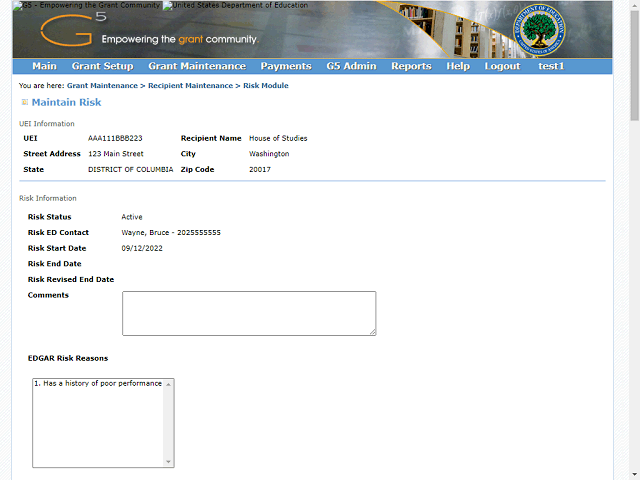Click the EDGAR Risk Reasons label

click(68, 358)
